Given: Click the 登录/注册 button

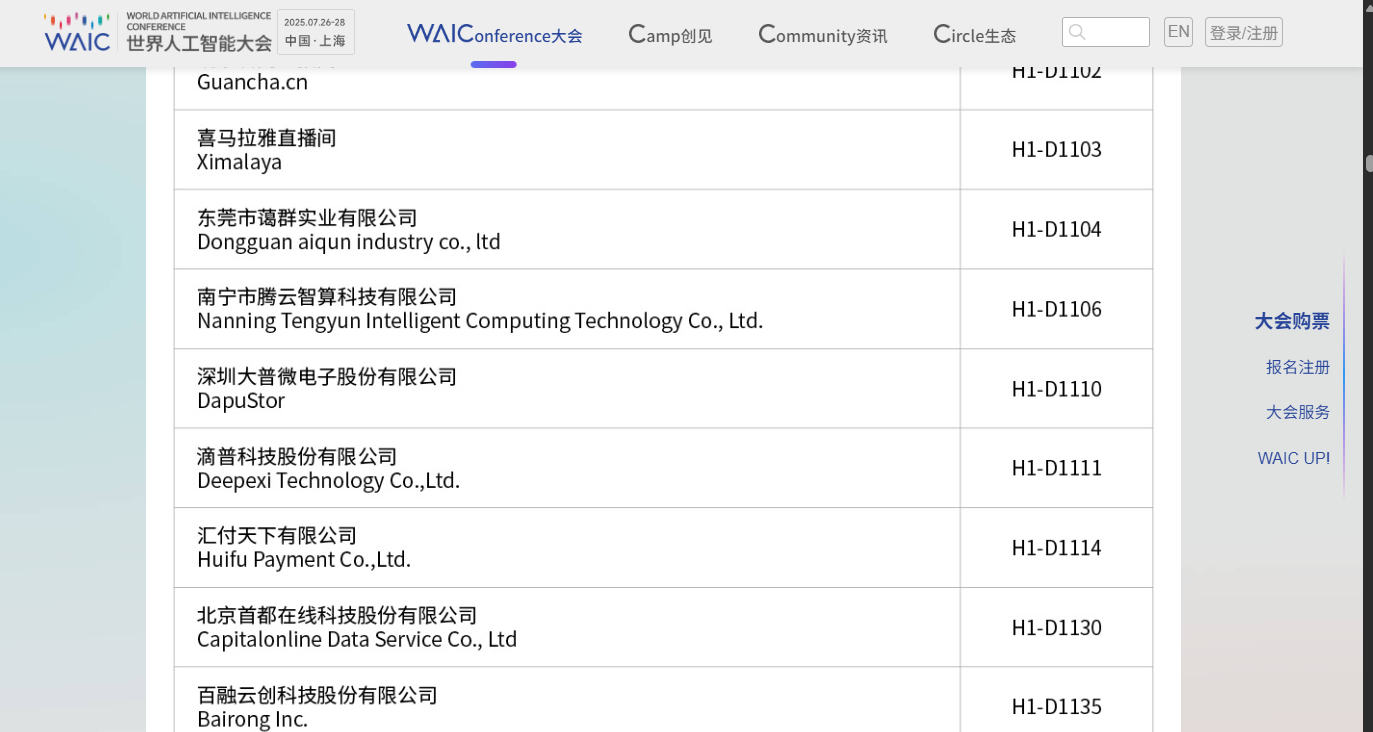Looking at the screenshot, I should tap(1244, 32).
